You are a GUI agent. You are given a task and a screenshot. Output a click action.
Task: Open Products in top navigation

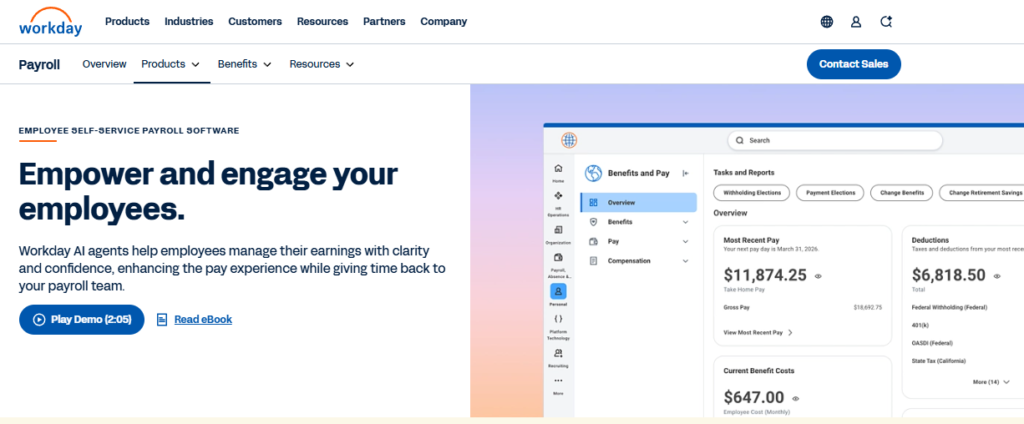click(x=127, y=22)
